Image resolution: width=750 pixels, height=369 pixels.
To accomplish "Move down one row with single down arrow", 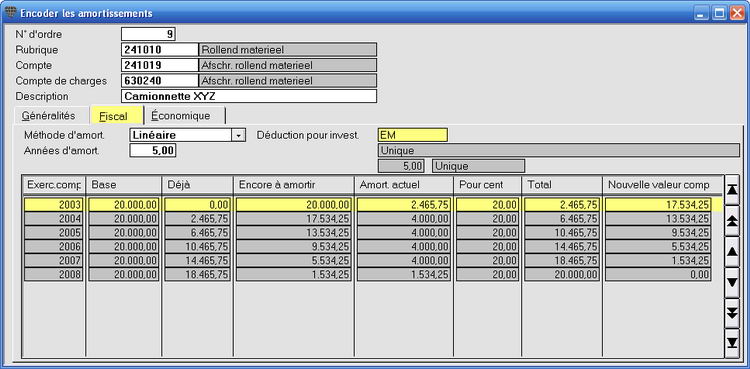I will point(732,282).
